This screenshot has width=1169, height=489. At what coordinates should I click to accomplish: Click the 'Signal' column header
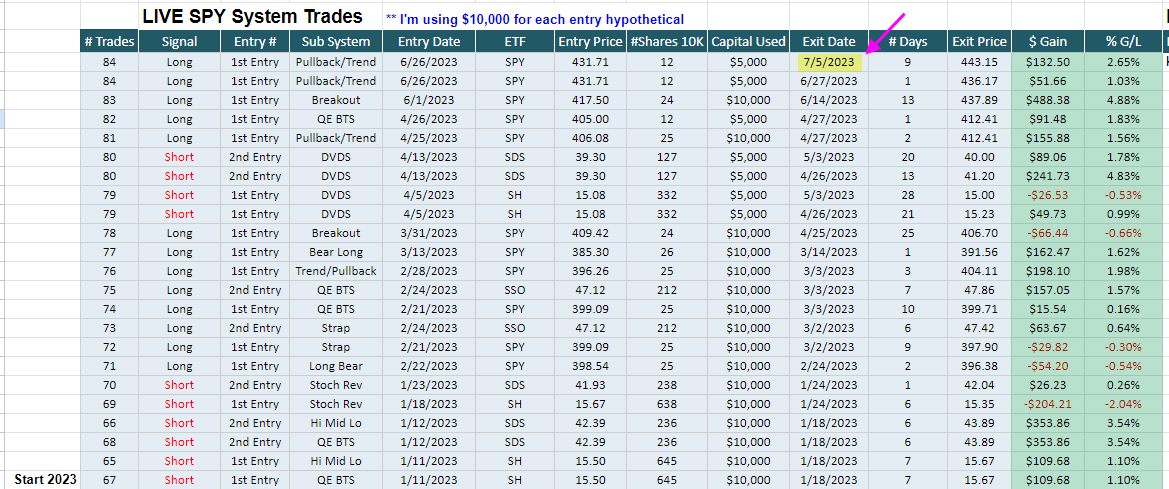(180, 42)
